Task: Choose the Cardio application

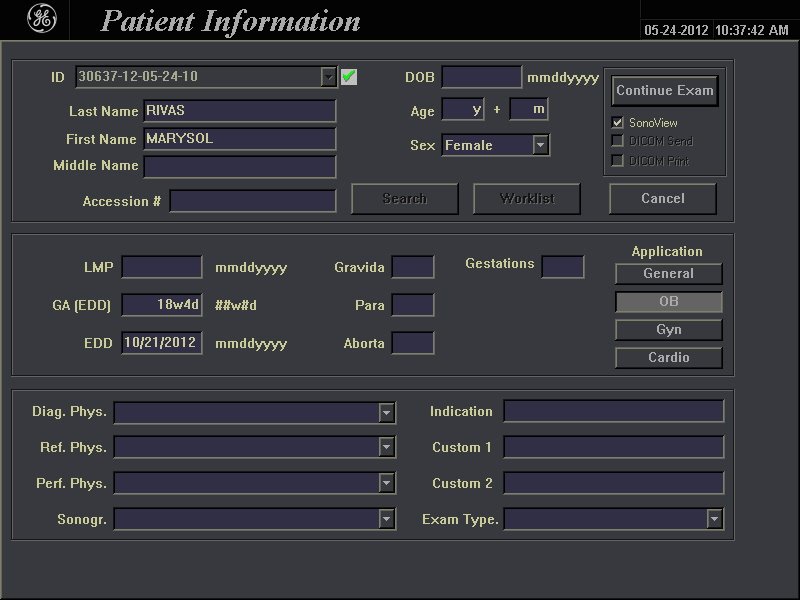Action: [668, 357]
